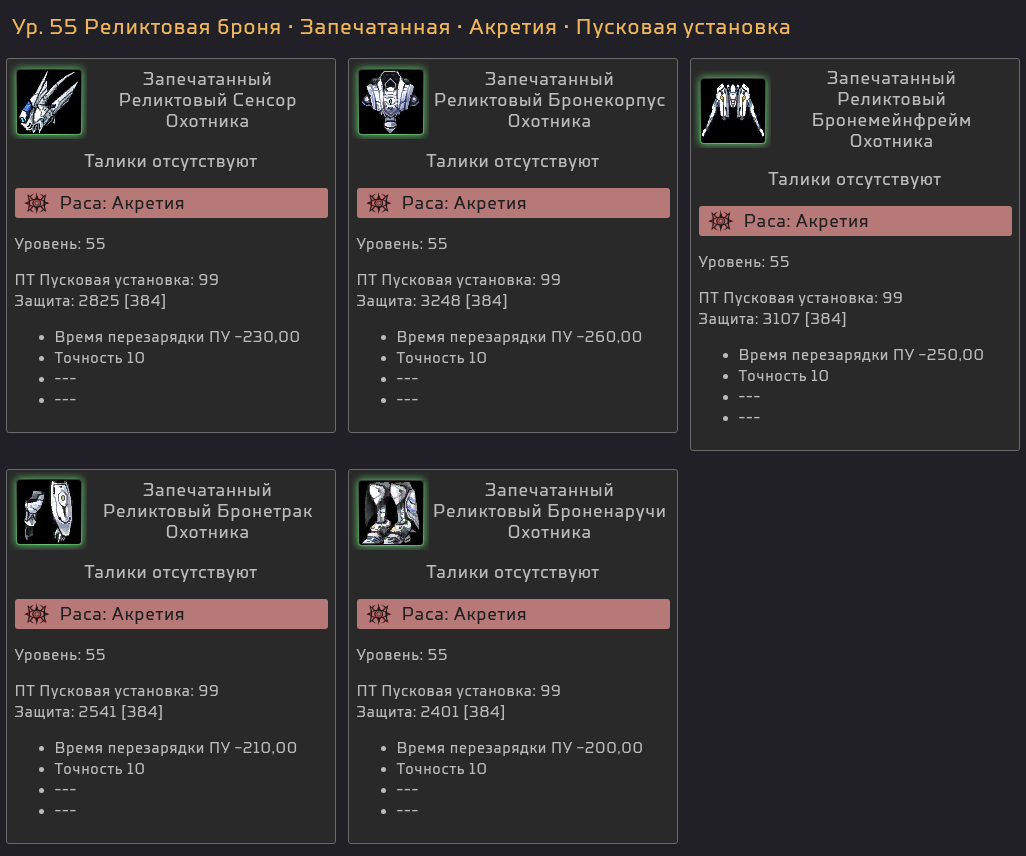Click Уровень: 55 in Сенсор card
The image size is (1026, 856).
point(60,244)
